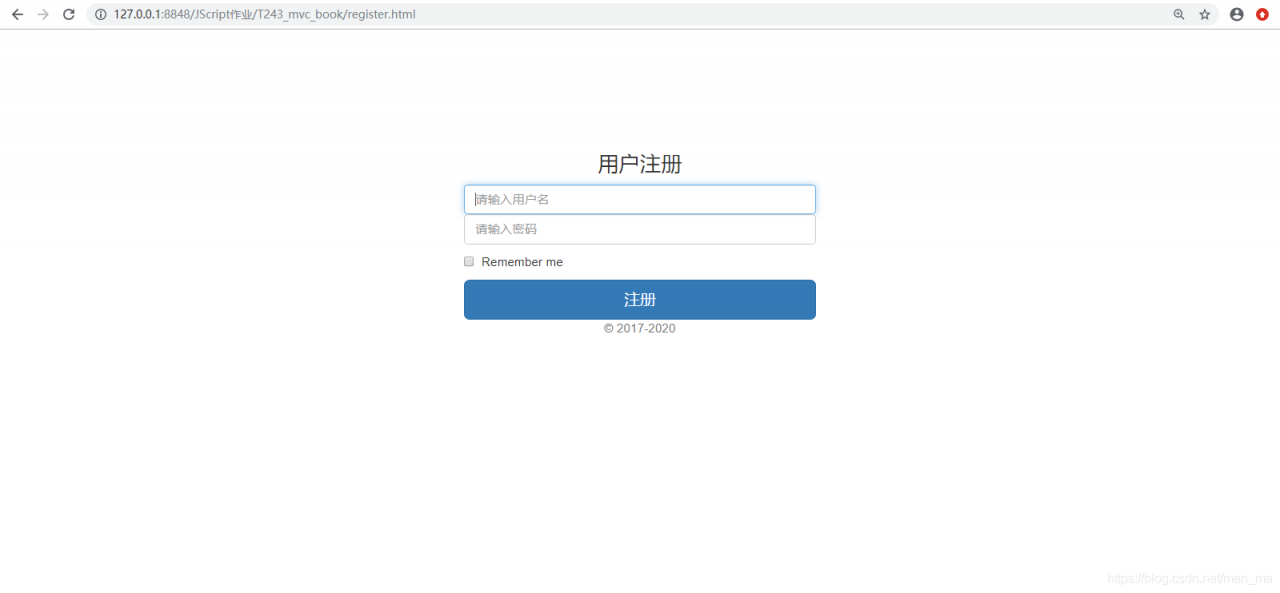
Task: Open the user profile avatar icon
Action: click(1237, 15)
